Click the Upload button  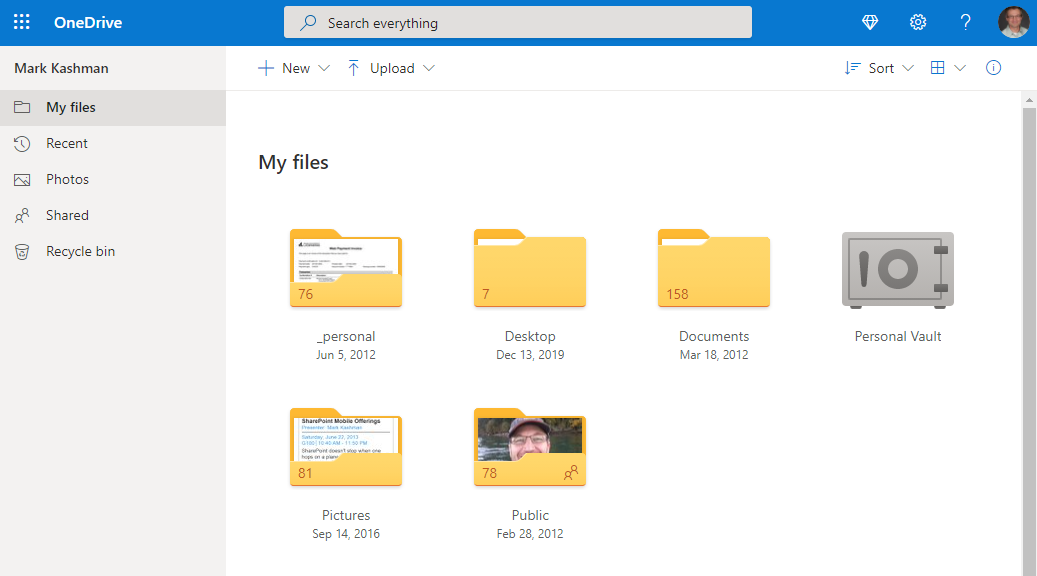[382, 67]
